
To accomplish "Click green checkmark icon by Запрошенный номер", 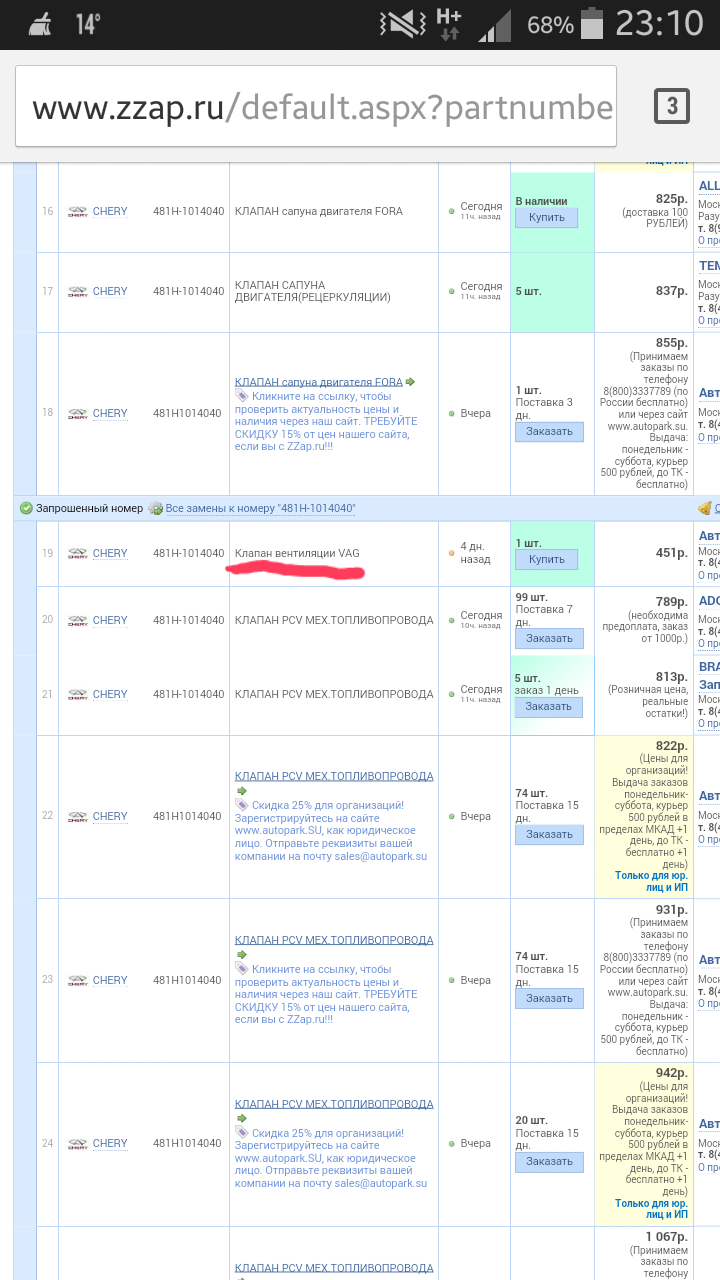I will [x=26, y=508].
